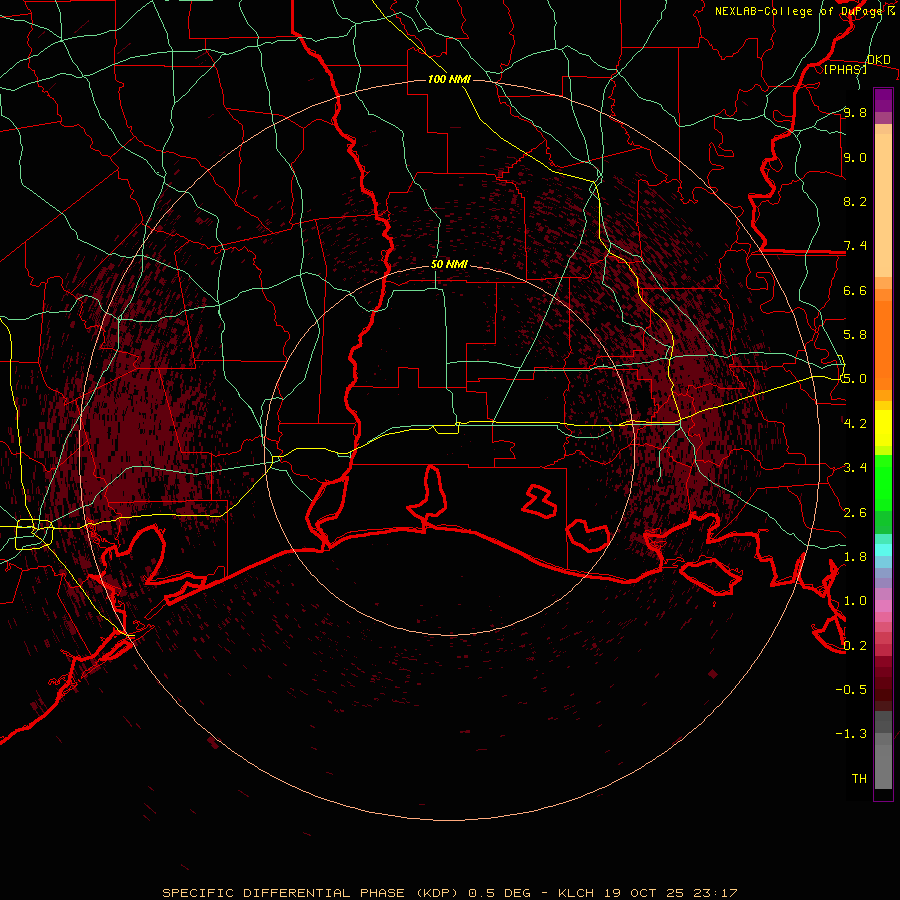Click the 9.0 value on the color scale
Screen dimensions: 900x900
[855, 157]
